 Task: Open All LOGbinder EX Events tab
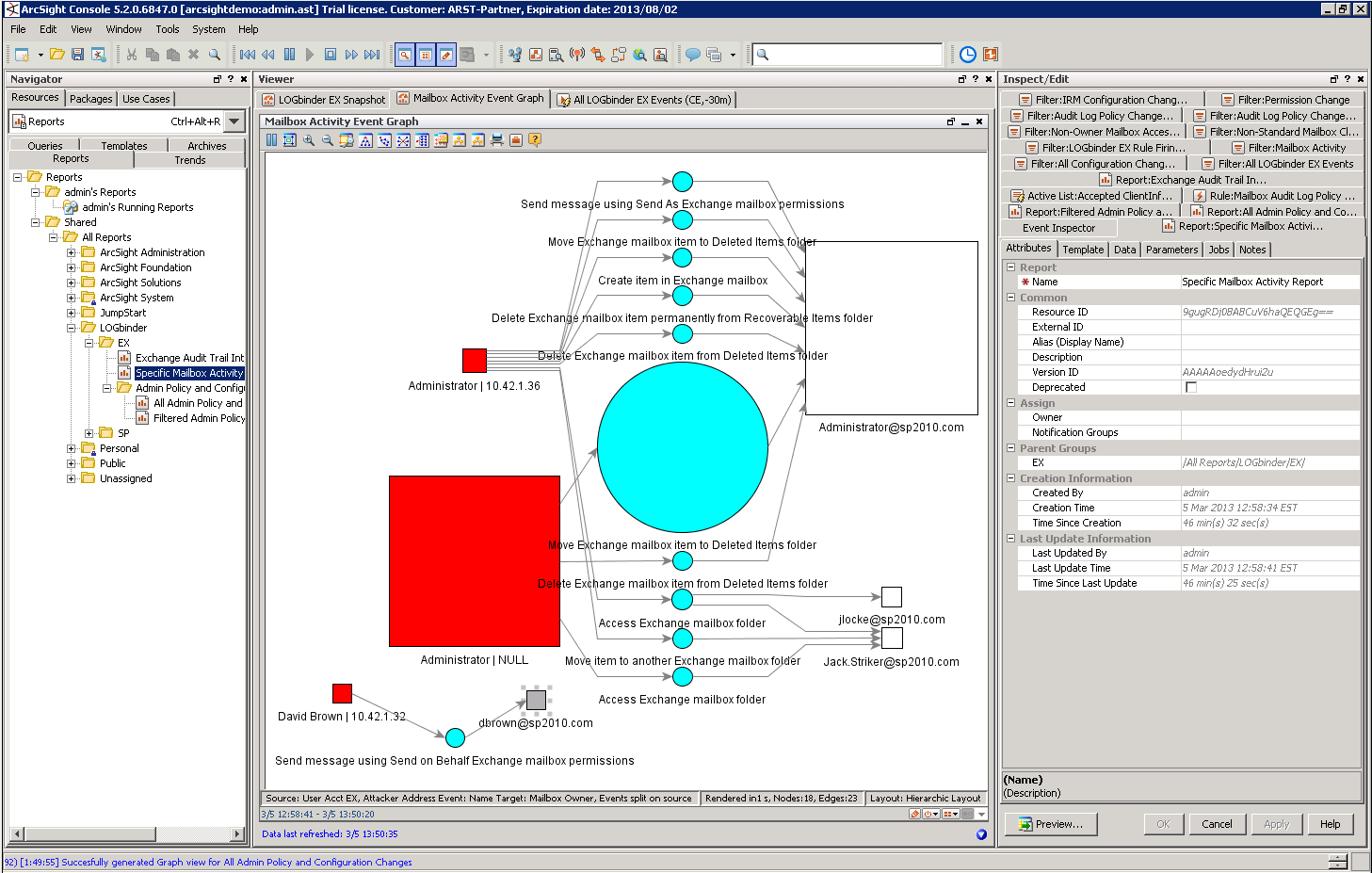[x=644, y=99]
